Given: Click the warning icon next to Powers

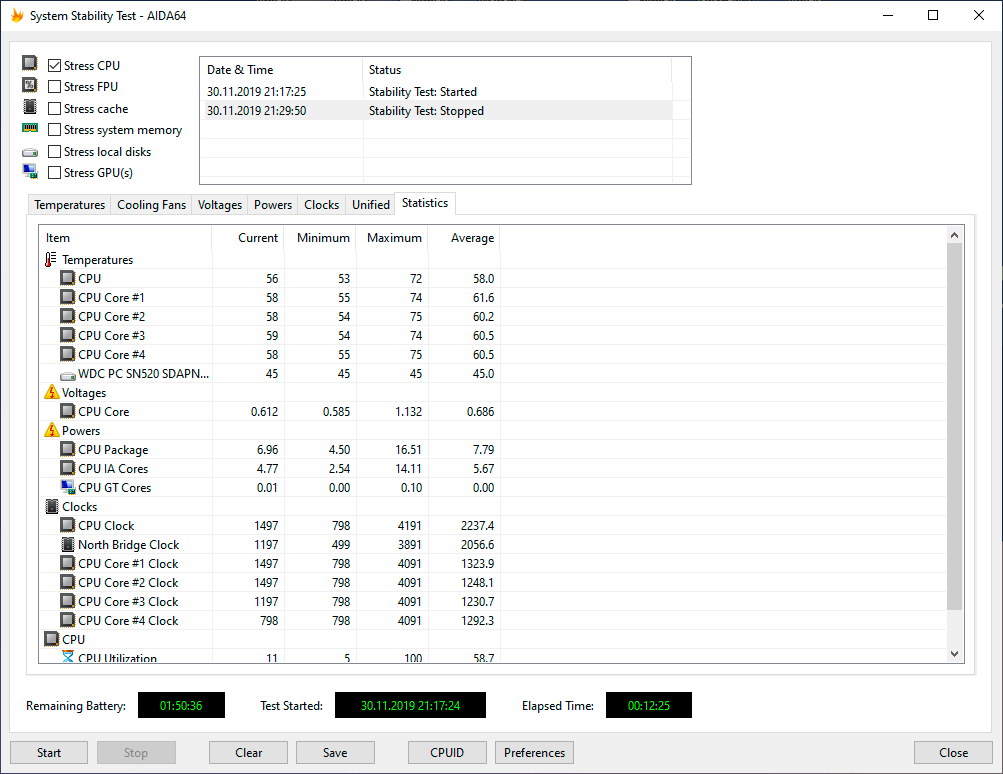Looking at the screenshot, I should pyautogui.click(x=52, y=430).
